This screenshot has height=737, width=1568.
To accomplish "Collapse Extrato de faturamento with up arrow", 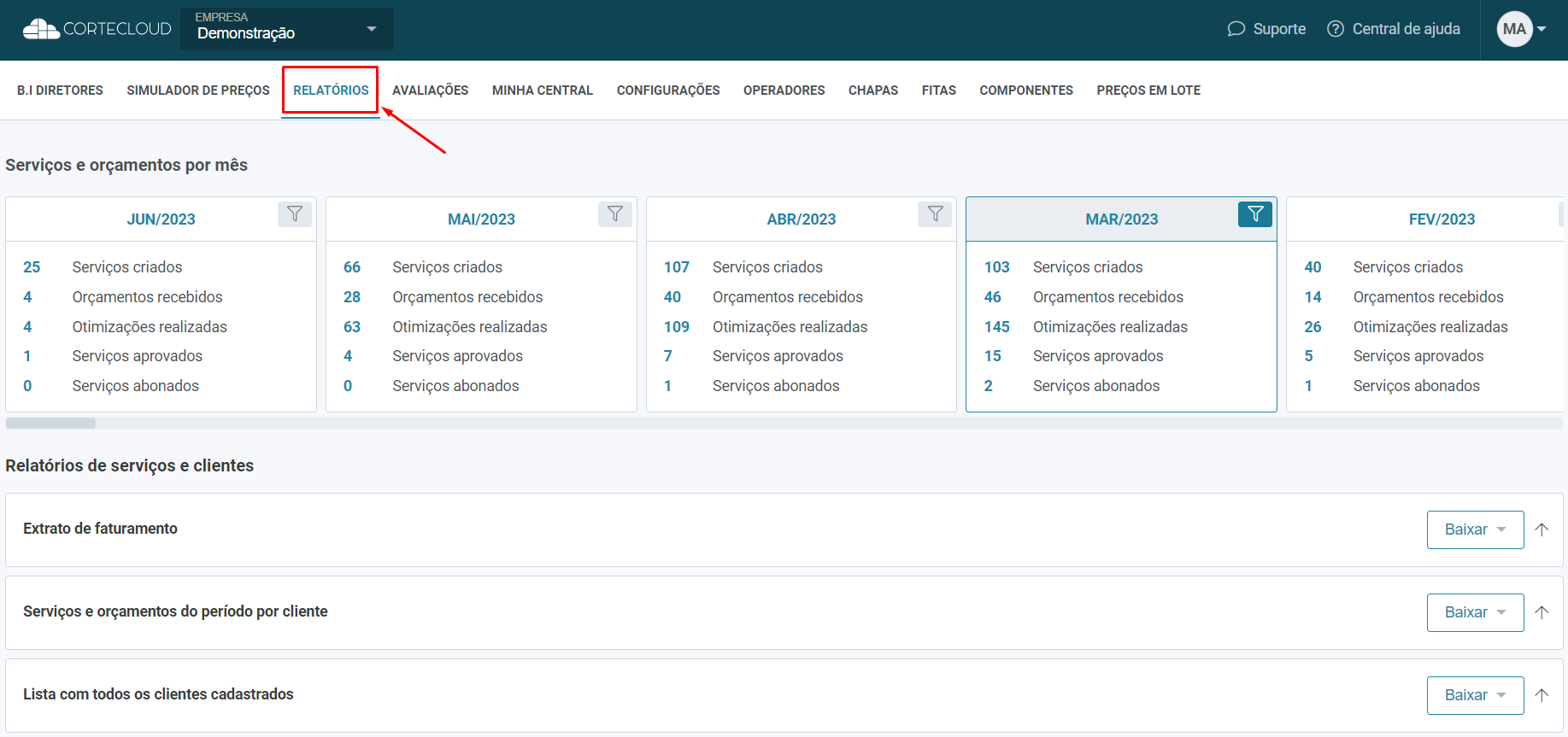I will [x=1542, y=529].
